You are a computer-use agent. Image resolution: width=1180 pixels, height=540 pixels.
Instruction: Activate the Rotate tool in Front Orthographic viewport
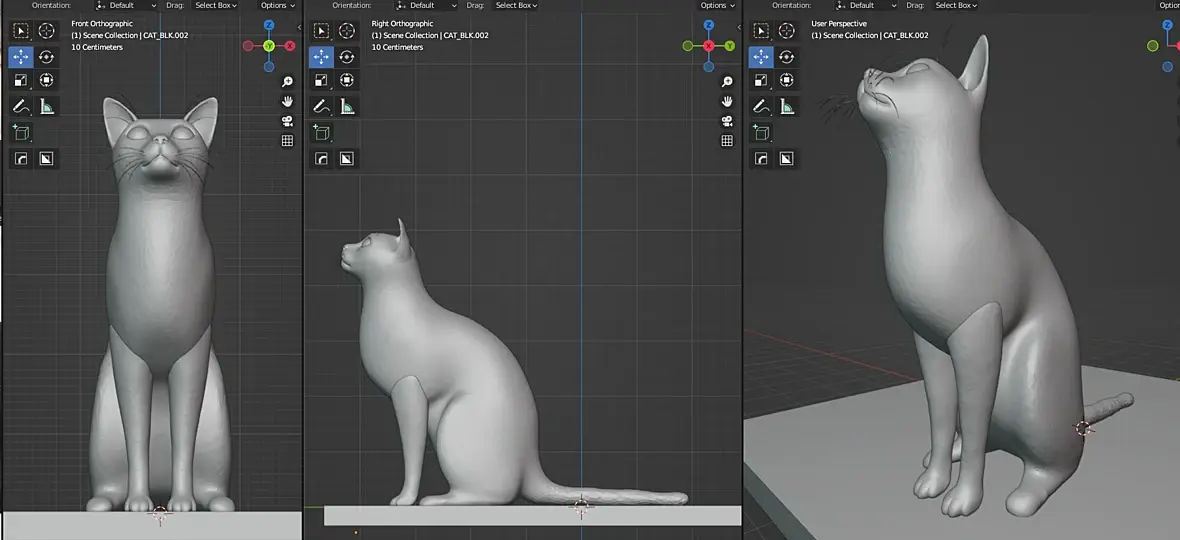(x=46, y=57)
